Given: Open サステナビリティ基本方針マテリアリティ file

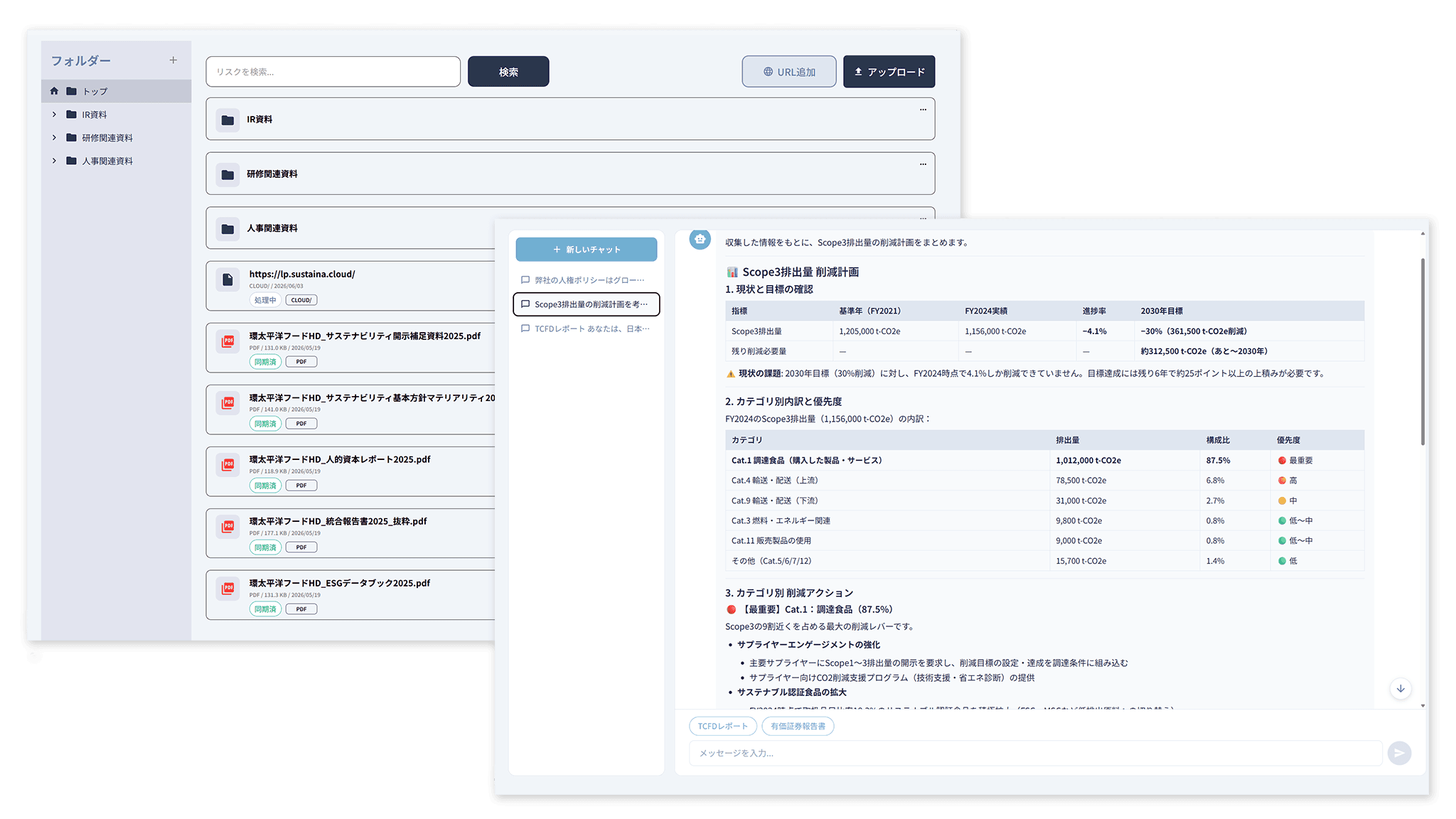Looking at the screenshot, I should pyautogui.click(x=372, y=397).
